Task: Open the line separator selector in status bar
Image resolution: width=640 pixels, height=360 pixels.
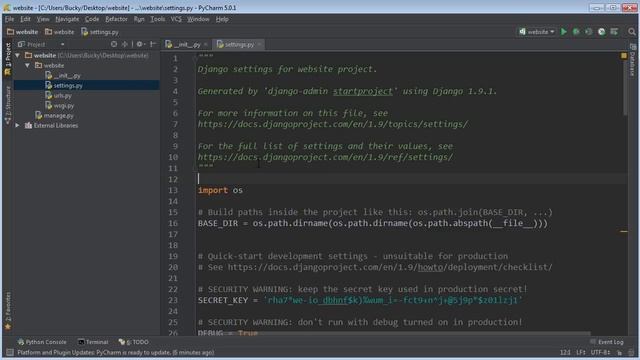Action: (581, 352)
